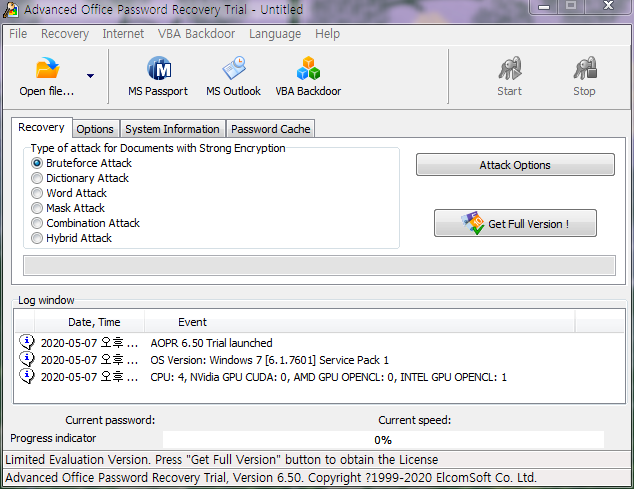
Task: Open the MS Outlook recovery tool
Action: [233, 76]
